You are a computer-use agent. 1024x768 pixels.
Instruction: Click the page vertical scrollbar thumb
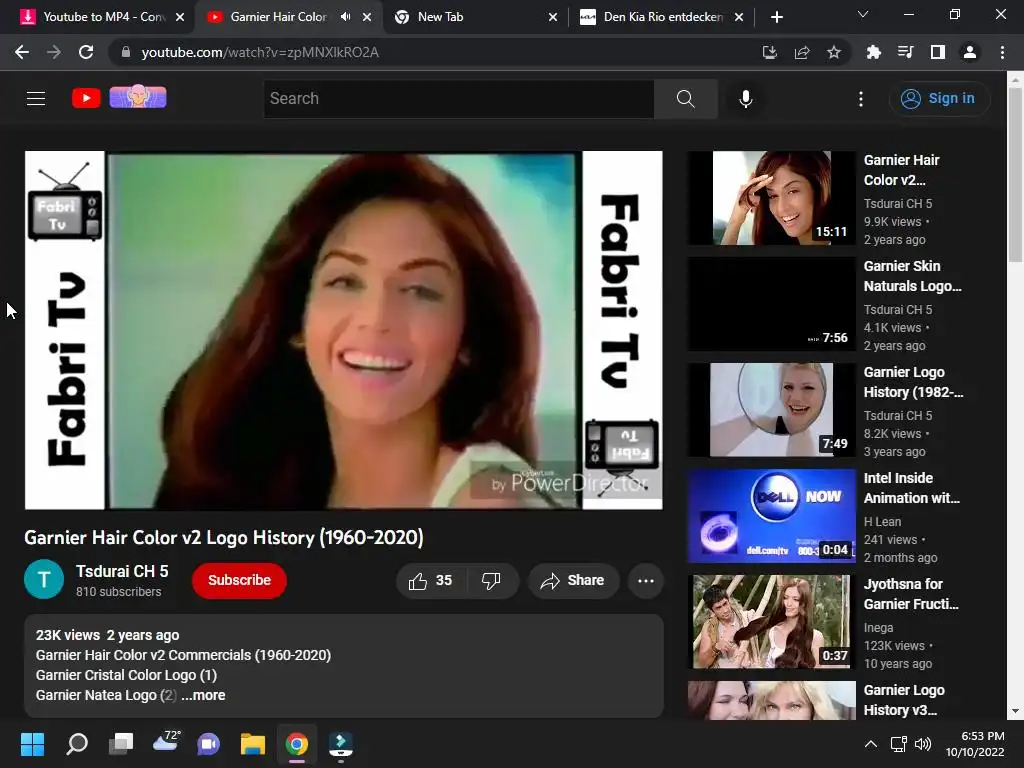coord(1015,174)
